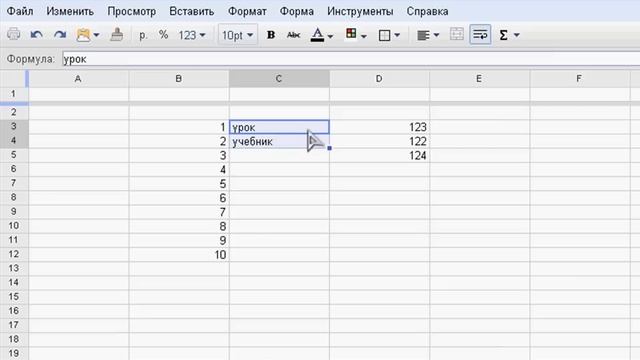Screen dimensions: 640x360
Task: Click the text alignment icon
Action: (x=423, y=36)
